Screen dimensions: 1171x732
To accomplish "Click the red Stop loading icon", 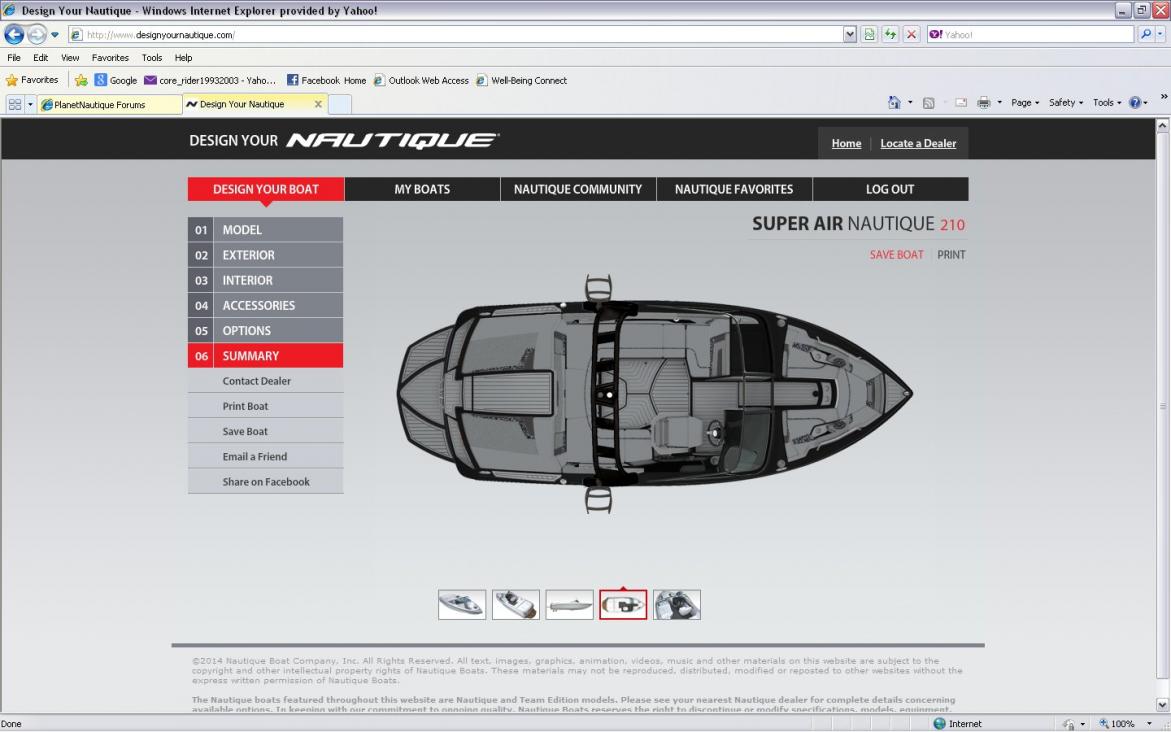I will click(911, 34).
